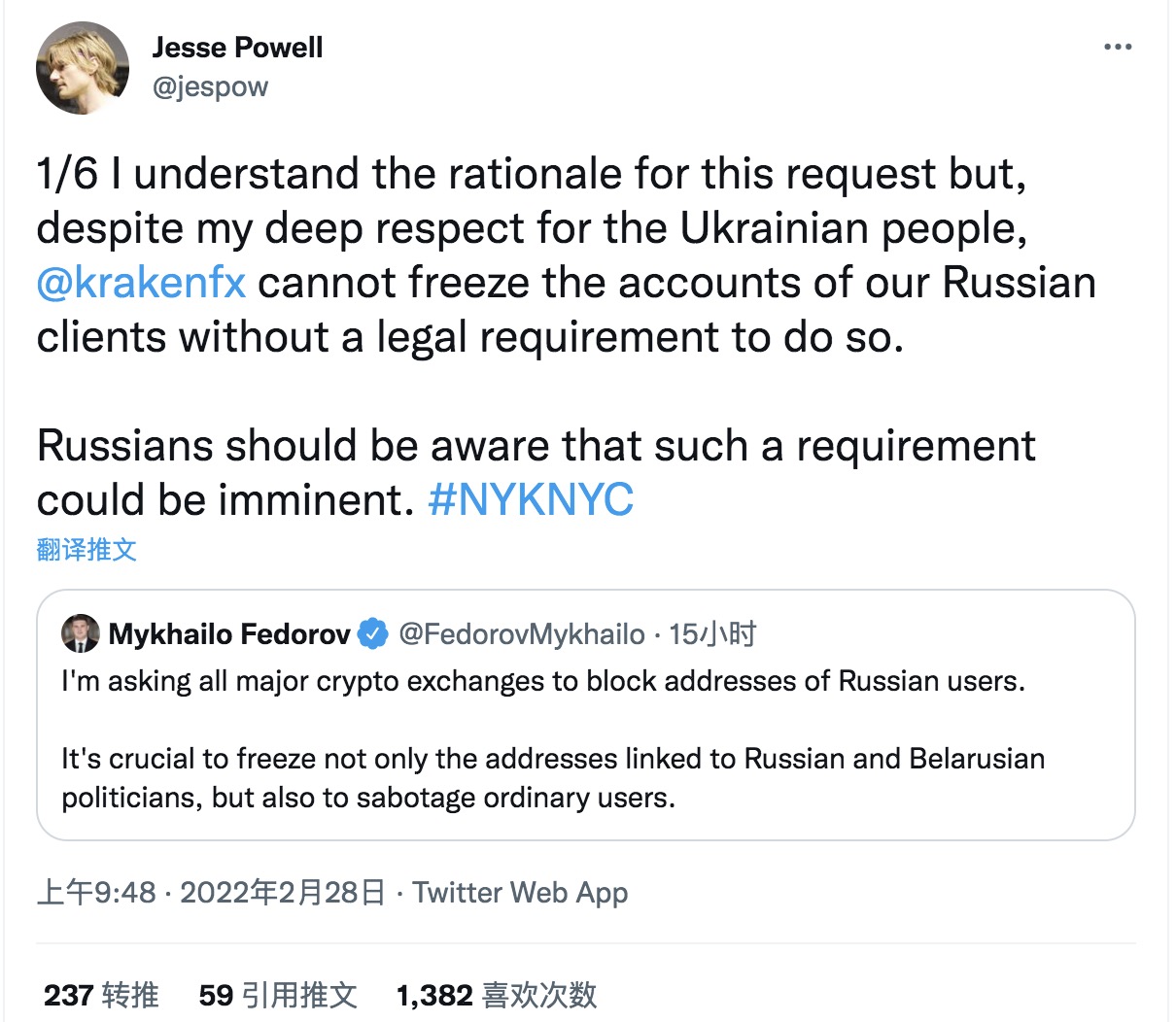Open the #NYKNYC hashtag

tap(531, 499)
